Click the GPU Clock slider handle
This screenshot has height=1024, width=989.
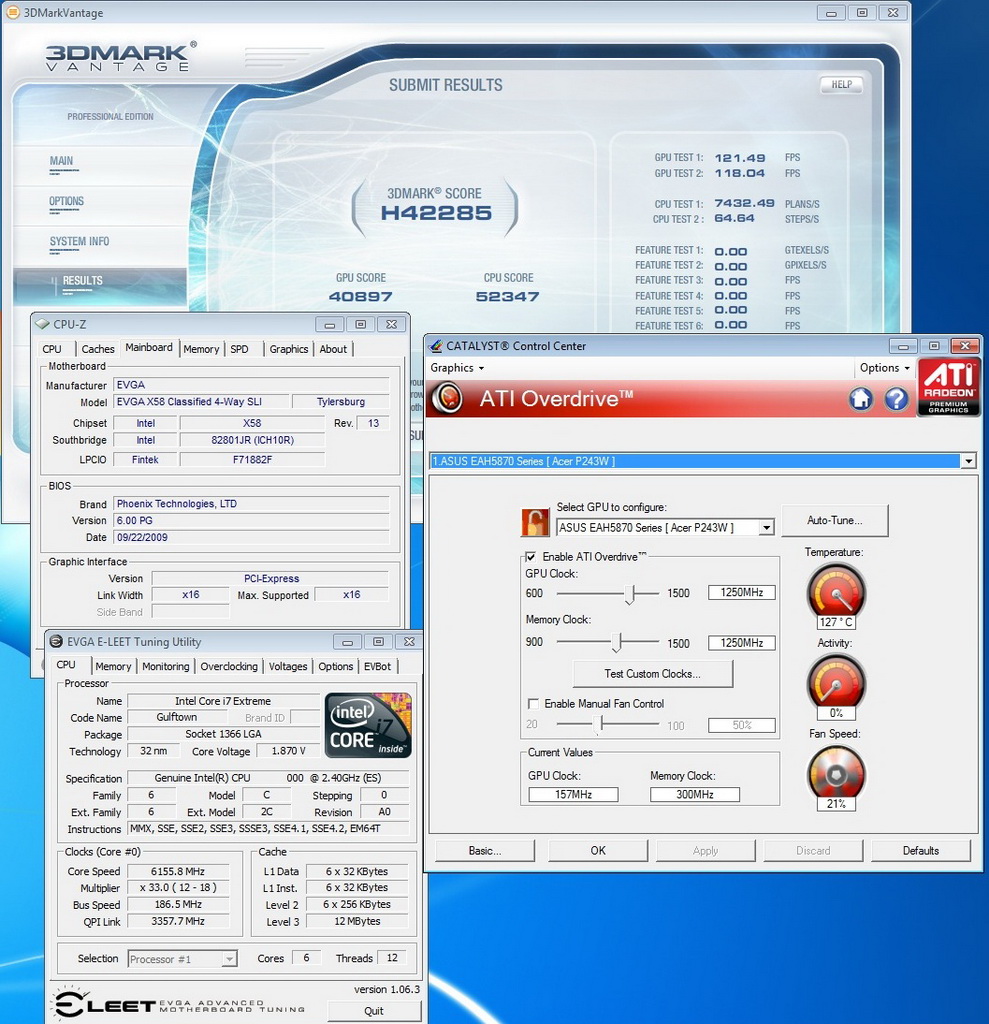click(x=630, y=594)
